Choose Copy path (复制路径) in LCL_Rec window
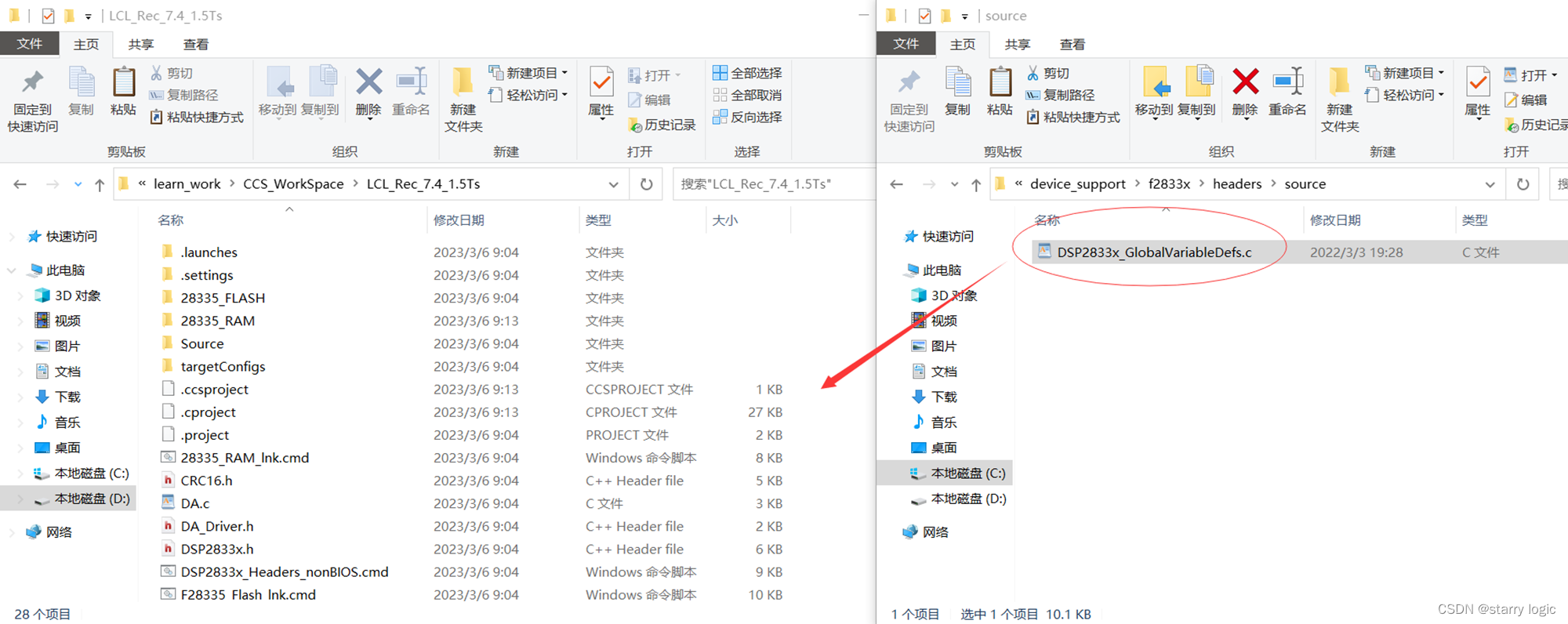The width and height of the screenshot is (1568, 624). [184, 95]
